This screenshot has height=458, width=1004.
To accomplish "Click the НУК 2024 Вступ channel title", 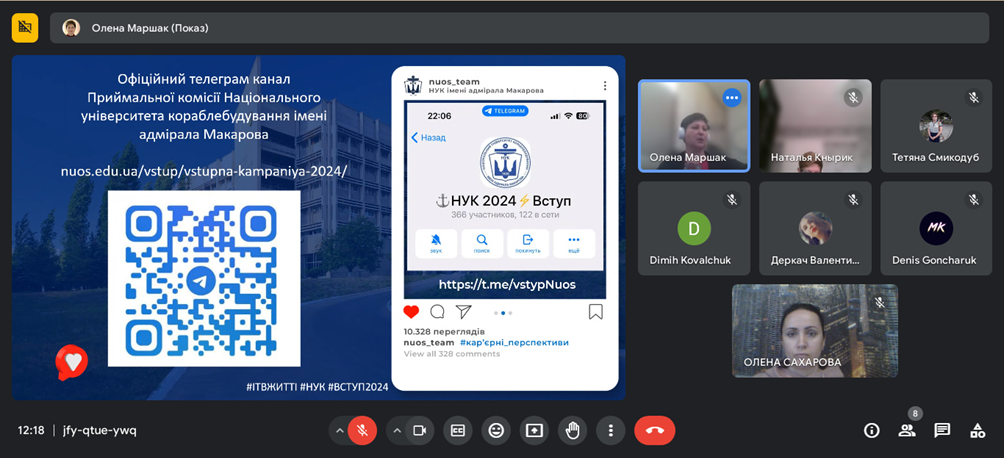I will (x=503, y=201).
